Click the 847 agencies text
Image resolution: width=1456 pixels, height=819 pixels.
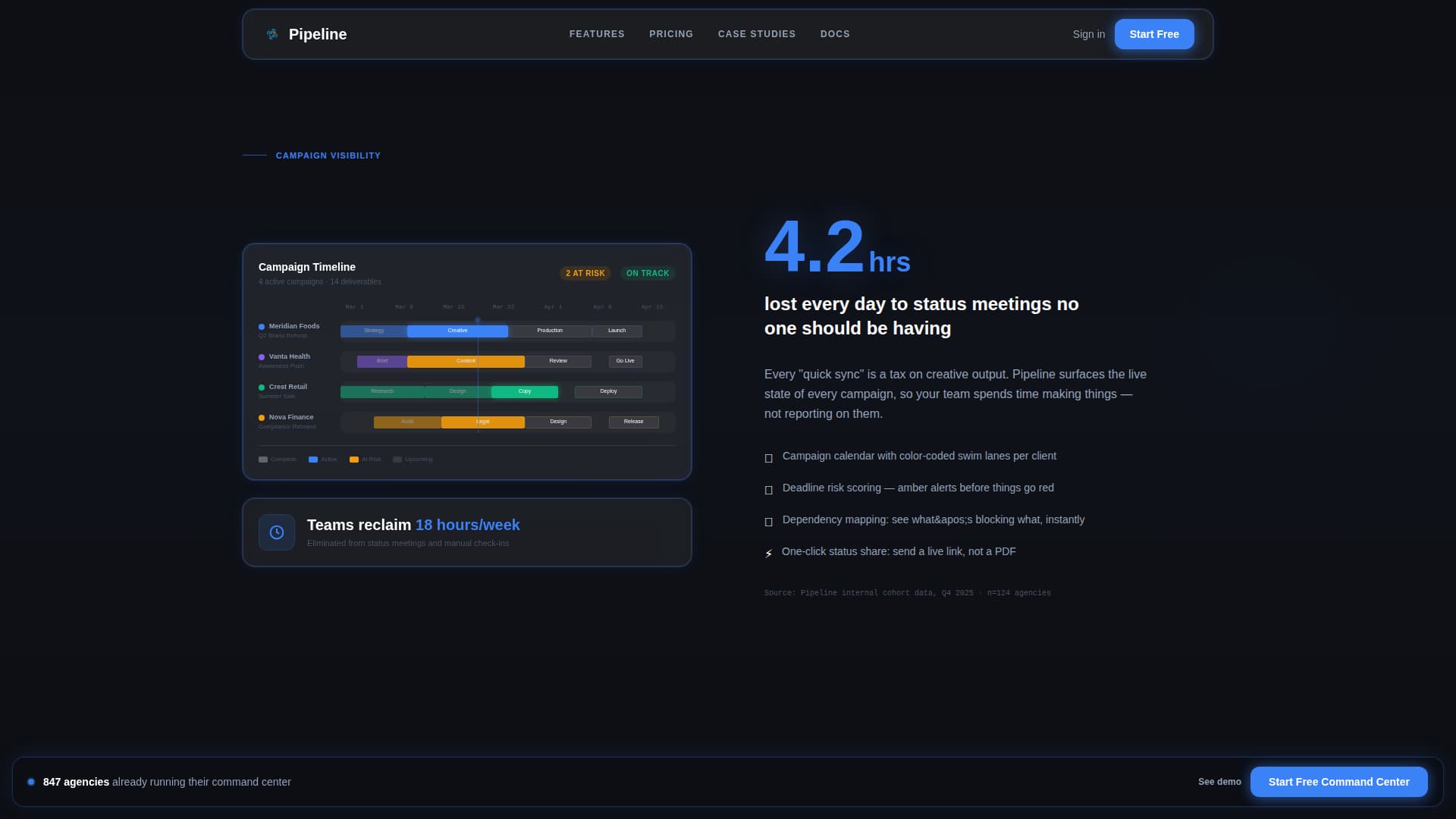(x=76, y=782)
